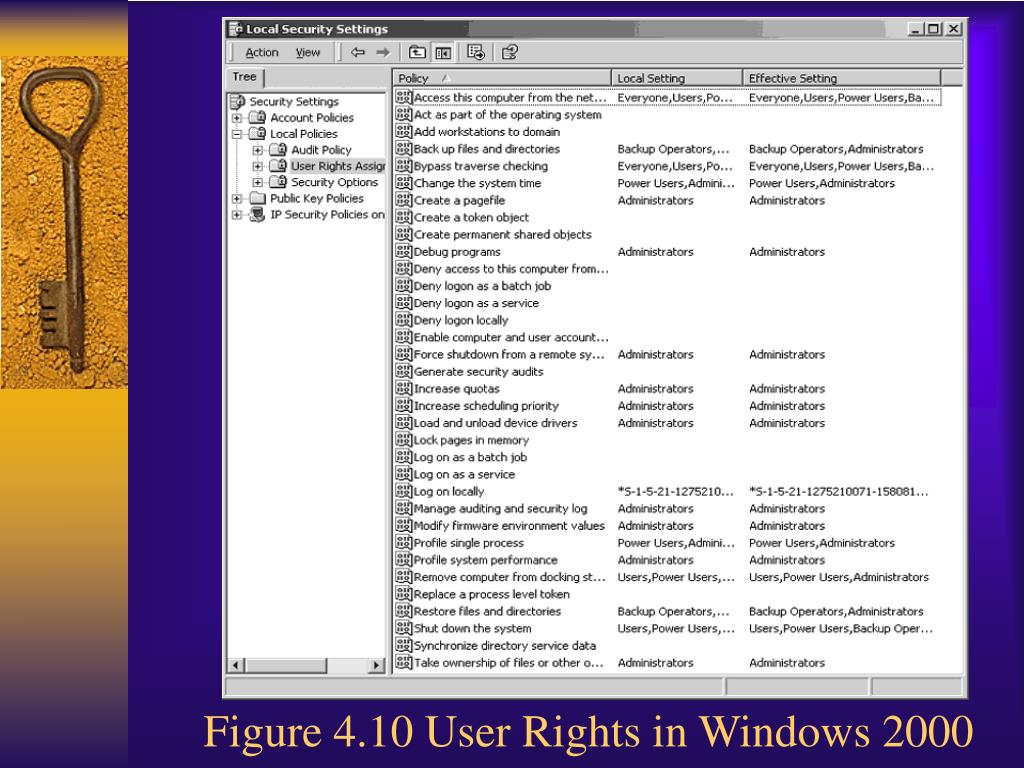Click the IP Security Policies computer icon

(x=258, y=214)
